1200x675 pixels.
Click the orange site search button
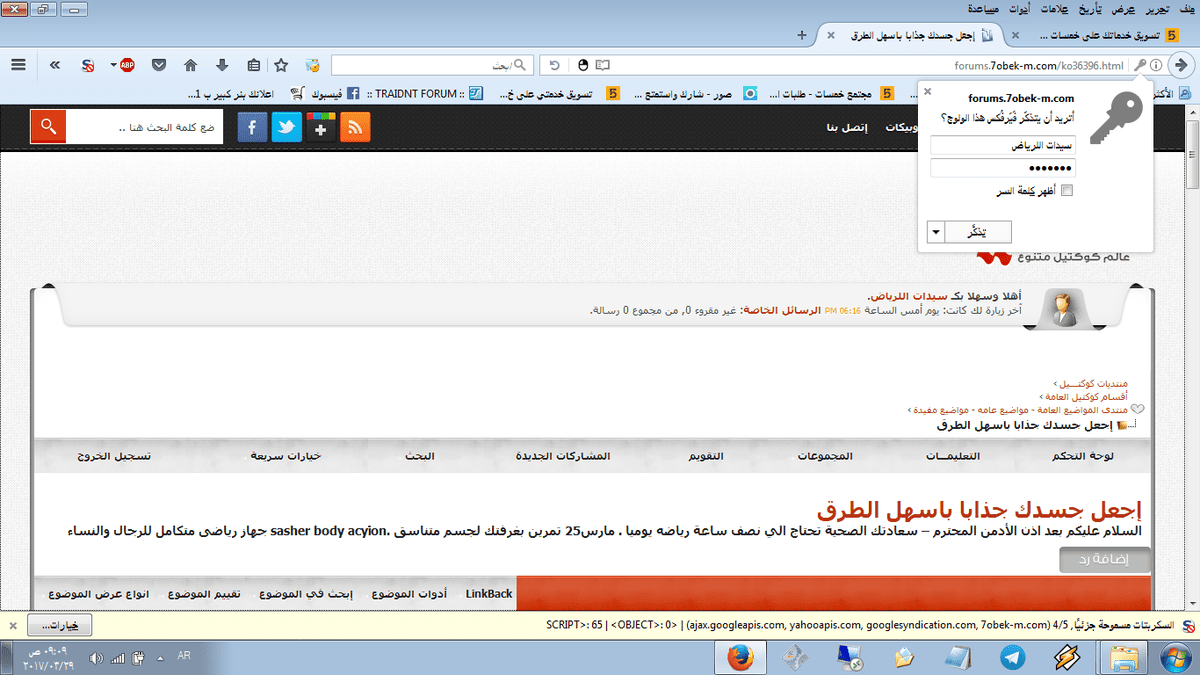tap(48, 128)
